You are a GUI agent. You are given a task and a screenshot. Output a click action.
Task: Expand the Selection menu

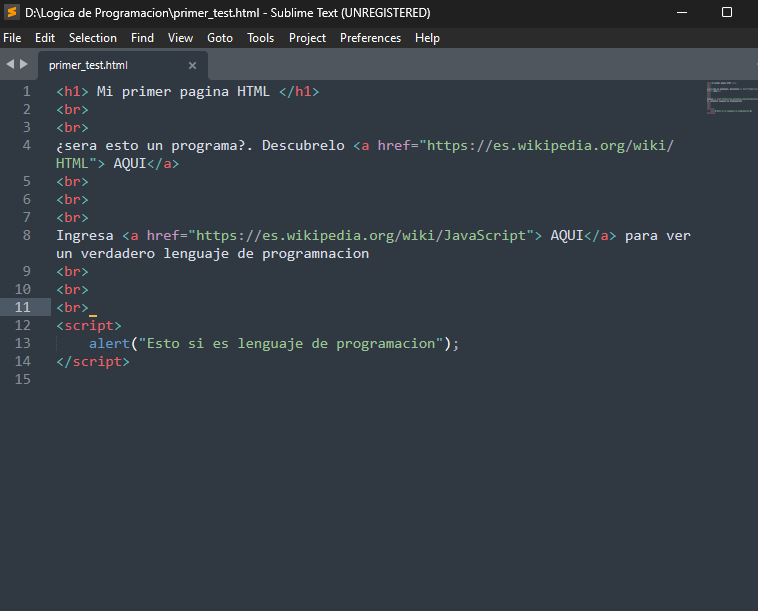click(x=93, y=38)
